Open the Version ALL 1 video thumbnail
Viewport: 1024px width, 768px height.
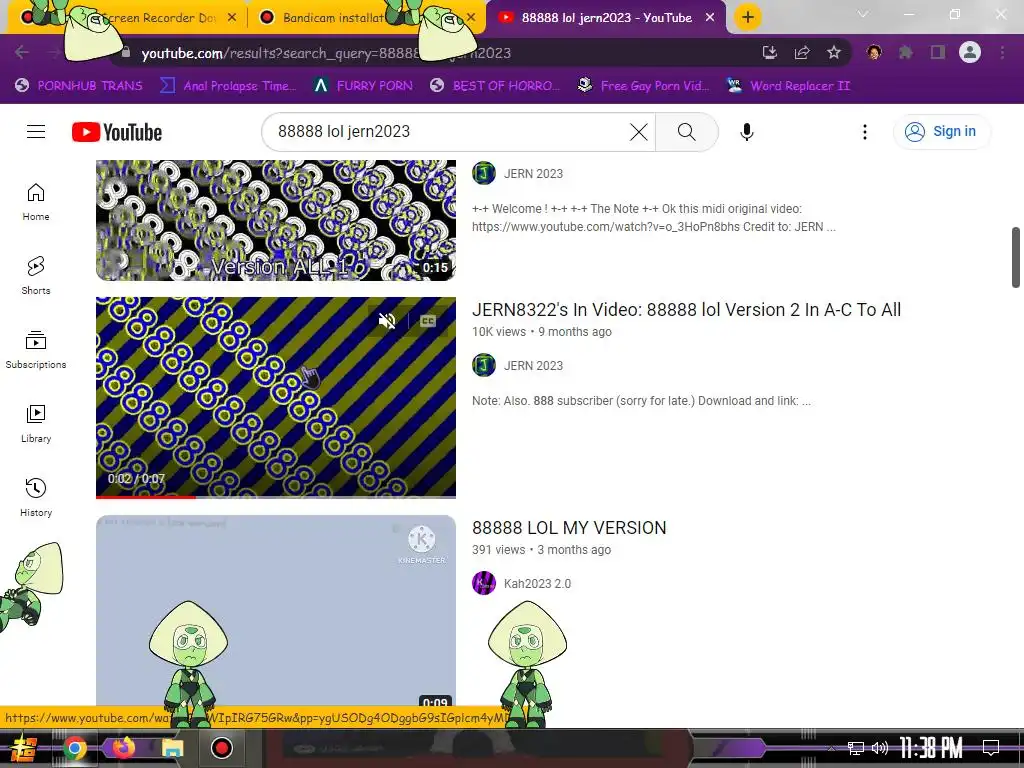coord(276,221)
